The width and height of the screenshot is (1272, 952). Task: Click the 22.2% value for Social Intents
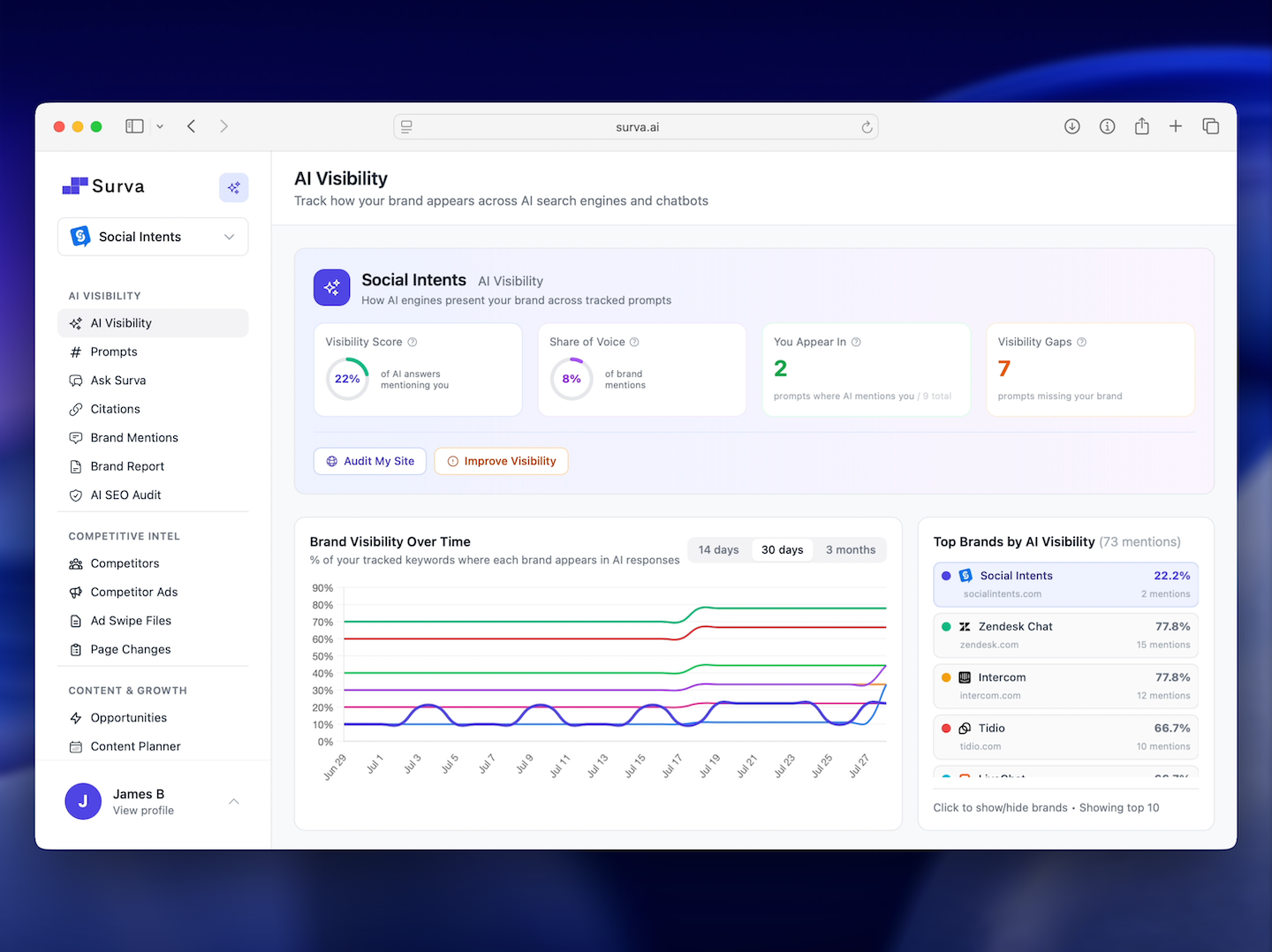point(1172,576)
